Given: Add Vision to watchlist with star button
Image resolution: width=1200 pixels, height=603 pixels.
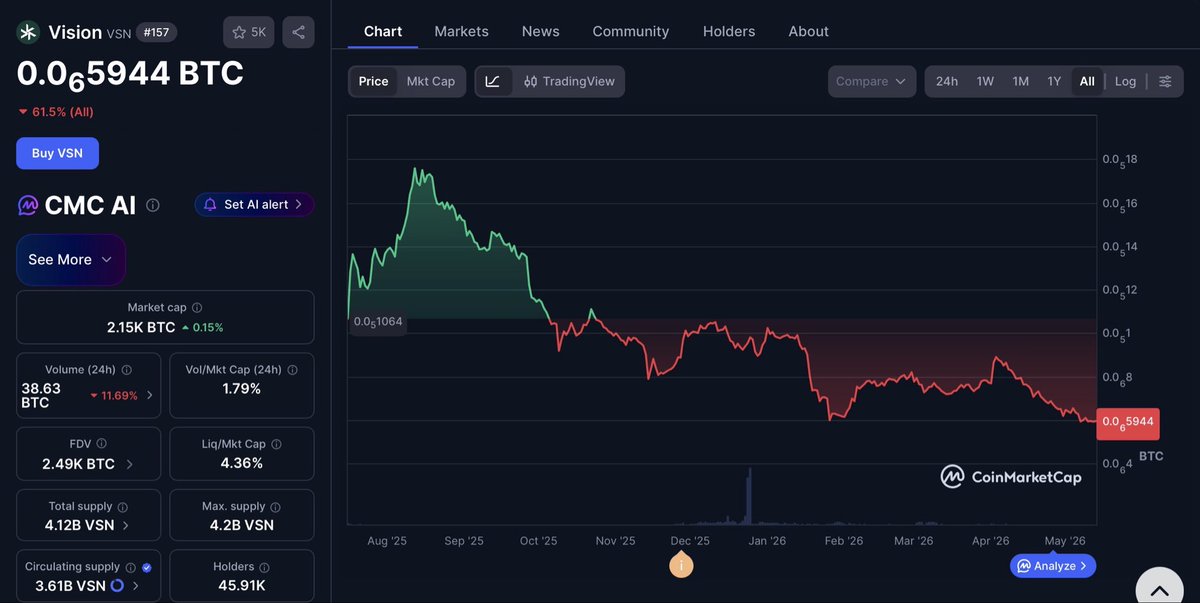Looking at the screenshot, I should coord(249,32).
